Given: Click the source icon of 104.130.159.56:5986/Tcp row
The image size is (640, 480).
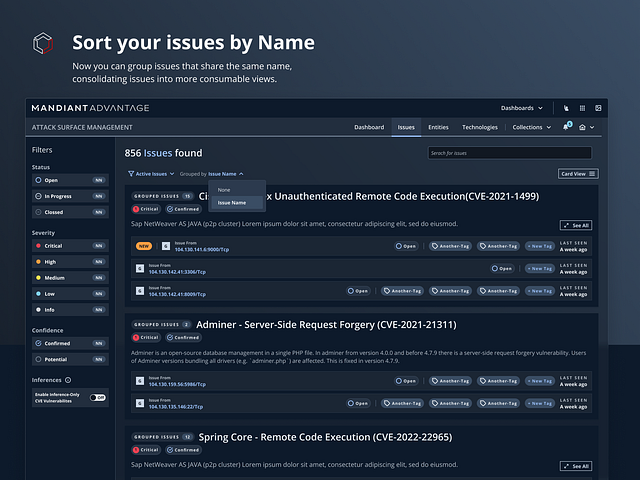Looking at the screenshot, I should (140, 381).
